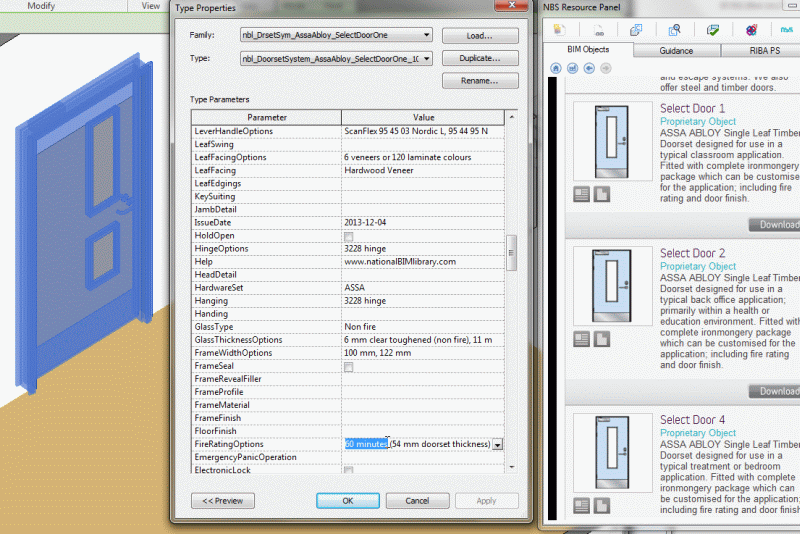
Task: Select the blue door model in 3D view
Action: click(84, 223)
